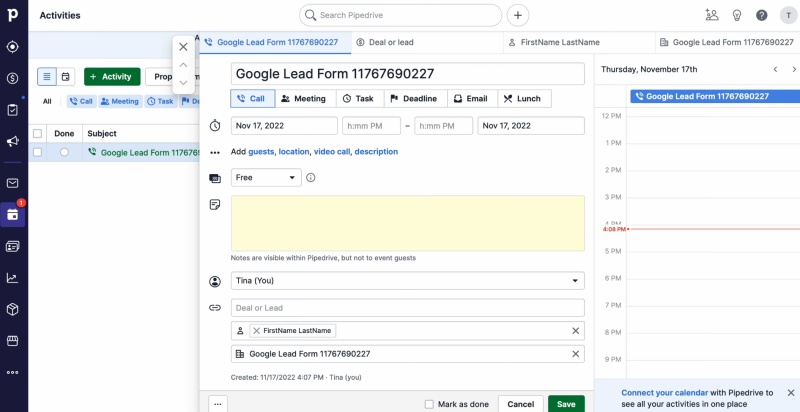Image resolution: width=800 pixels, height=412 pixels.
Task: Select Meeting activity type
Action: pos(305,99)
